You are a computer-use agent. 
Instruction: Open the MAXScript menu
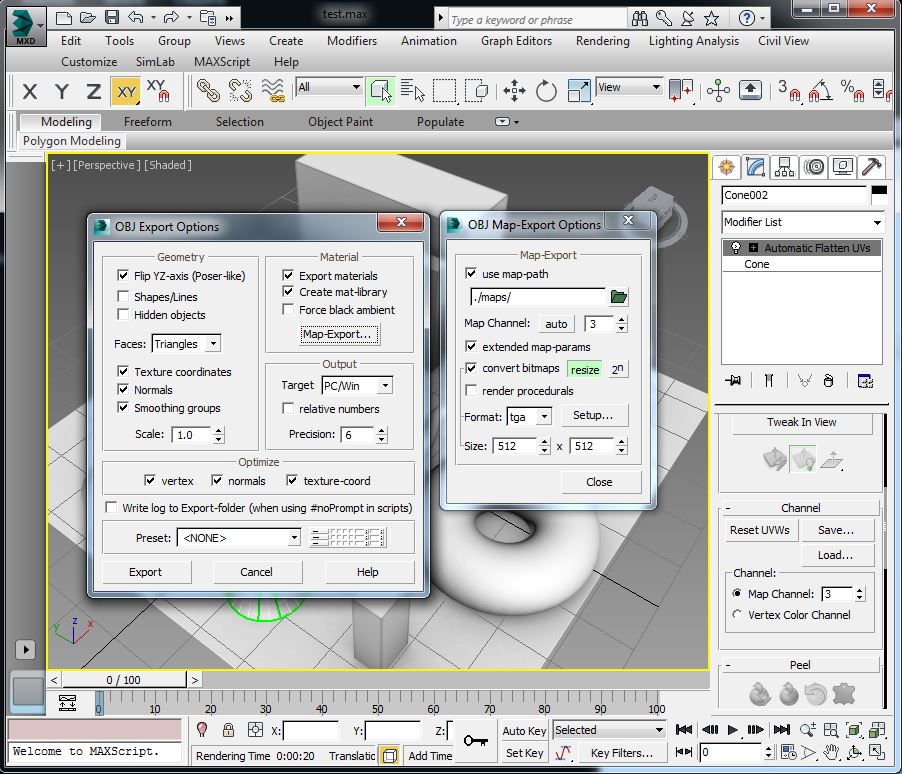pos(221,62)
